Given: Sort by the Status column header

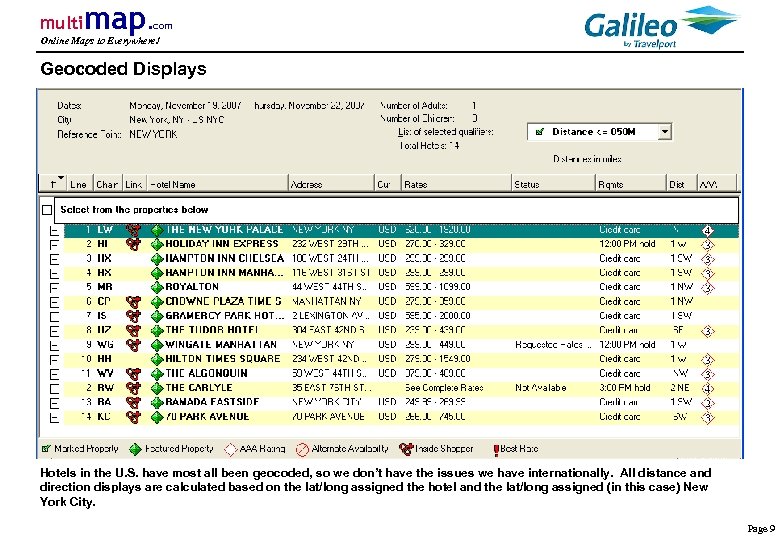Looking at the screenshot, I should click(554, 184).
